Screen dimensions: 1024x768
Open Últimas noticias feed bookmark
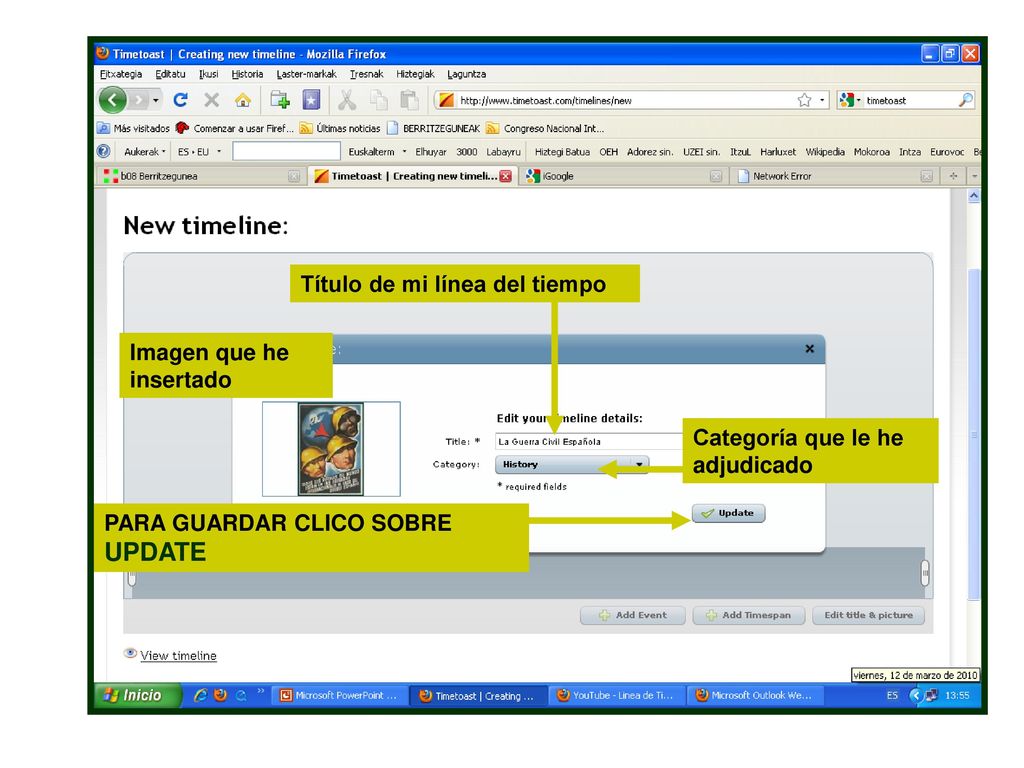click(x=340, y=128)
